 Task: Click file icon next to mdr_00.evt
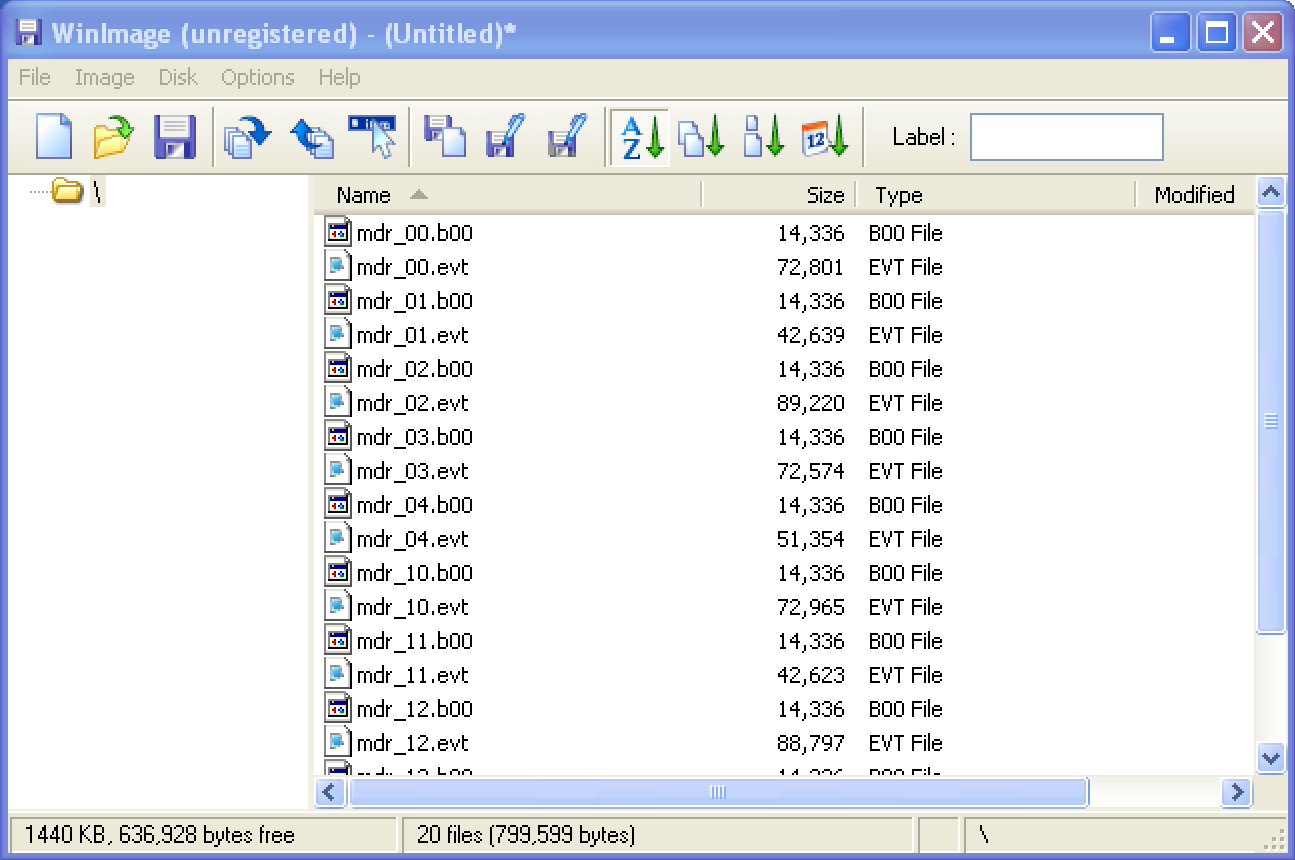pyautogui.click(x=339, y=266)
